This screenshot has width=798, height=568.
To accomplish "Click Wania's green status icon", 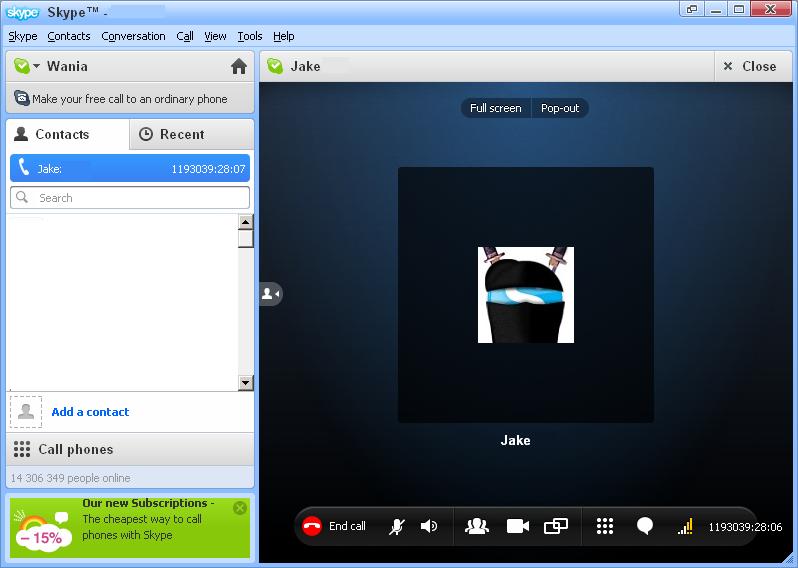I will point(22,66).
